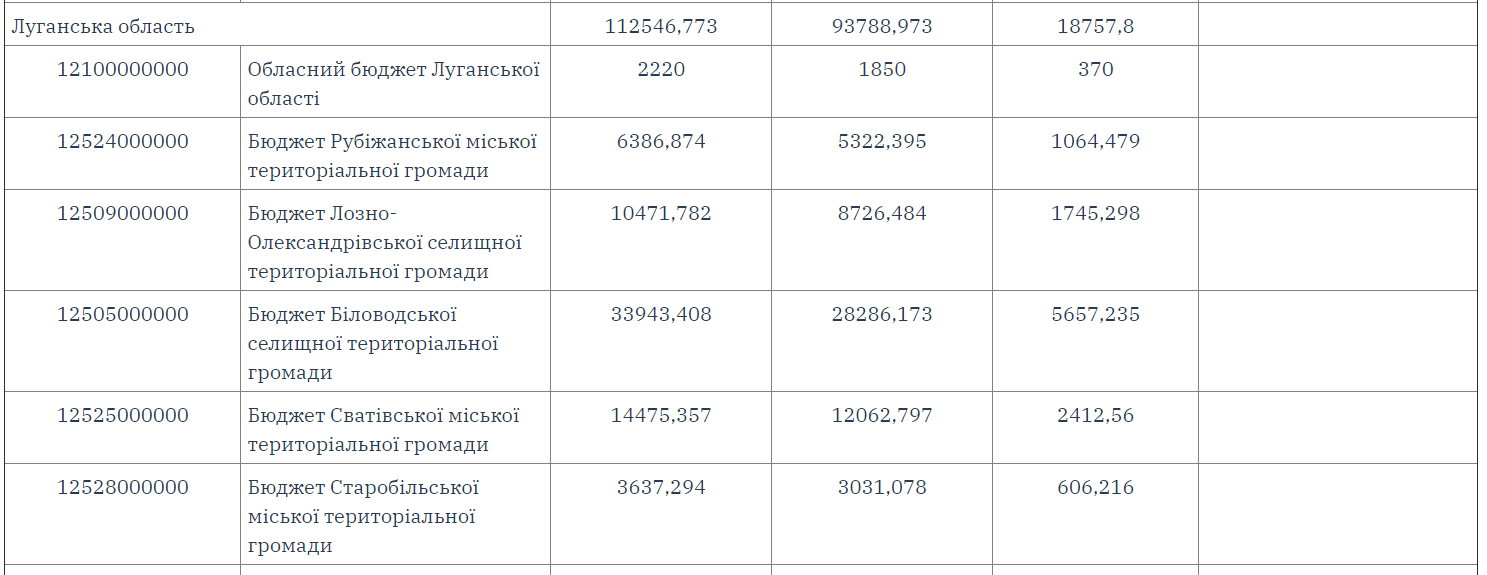Click the "Луганська область" row heading

[103, 27]
